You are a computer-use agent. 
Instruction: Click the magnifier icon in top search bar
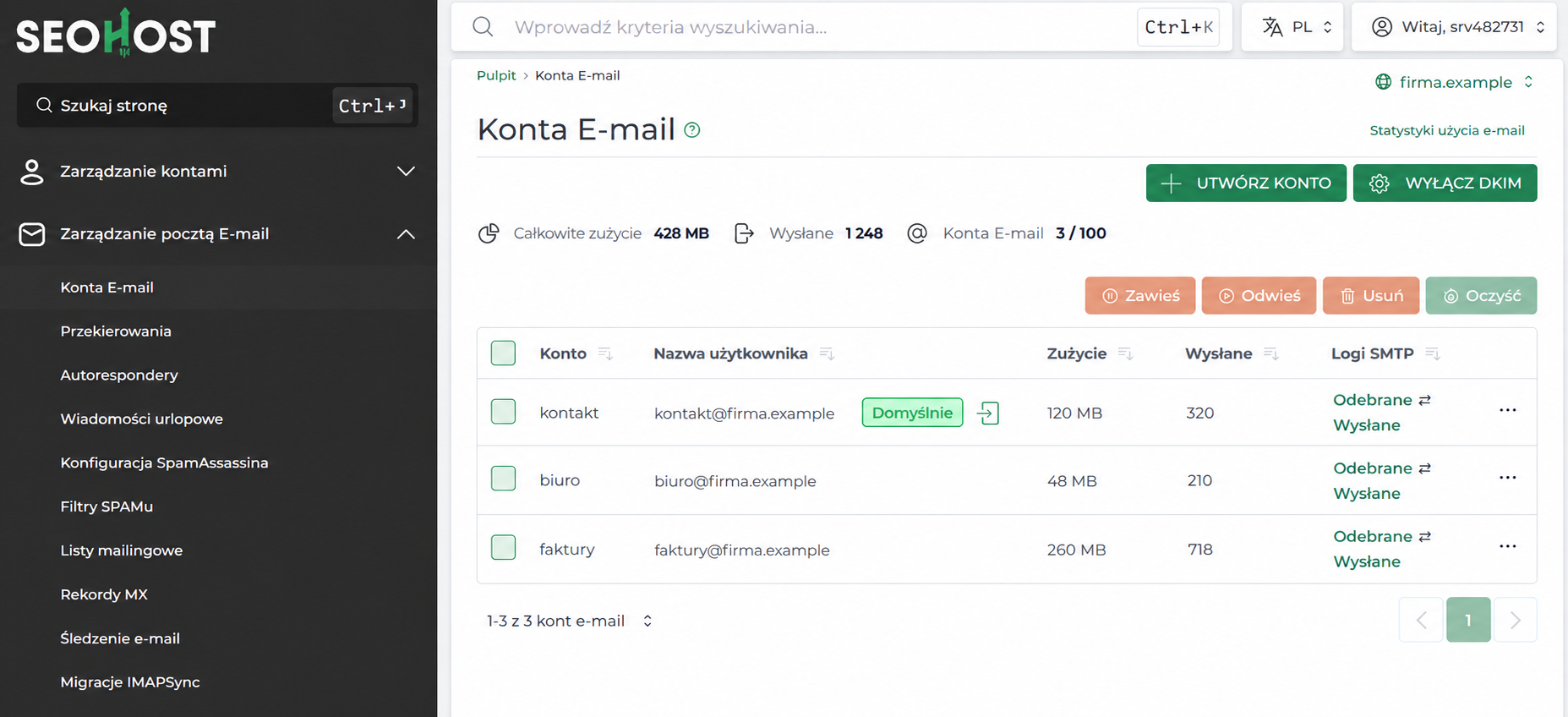pos(483,27)
